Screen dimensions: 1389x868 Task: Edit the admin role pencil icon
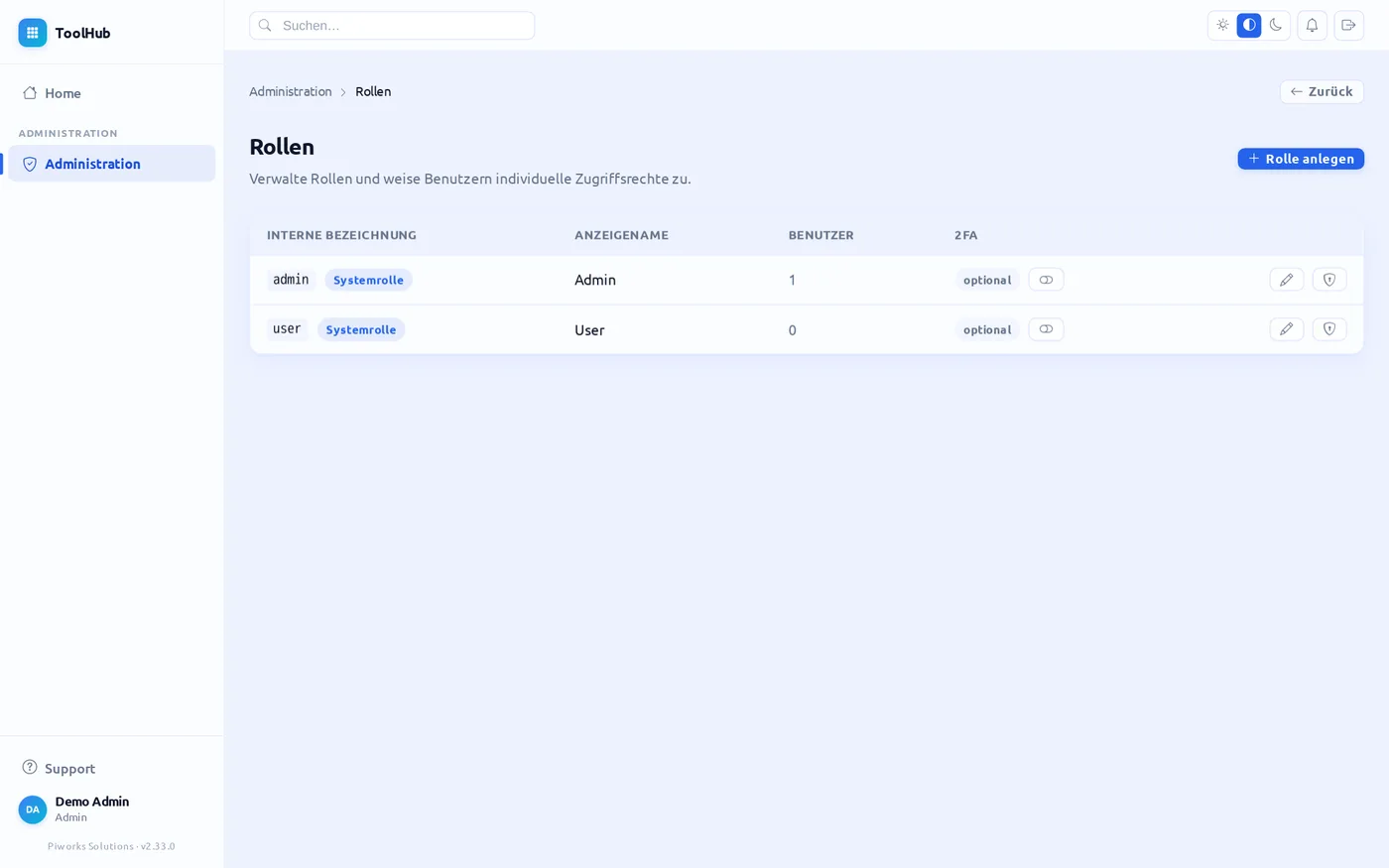point(1287,280)
